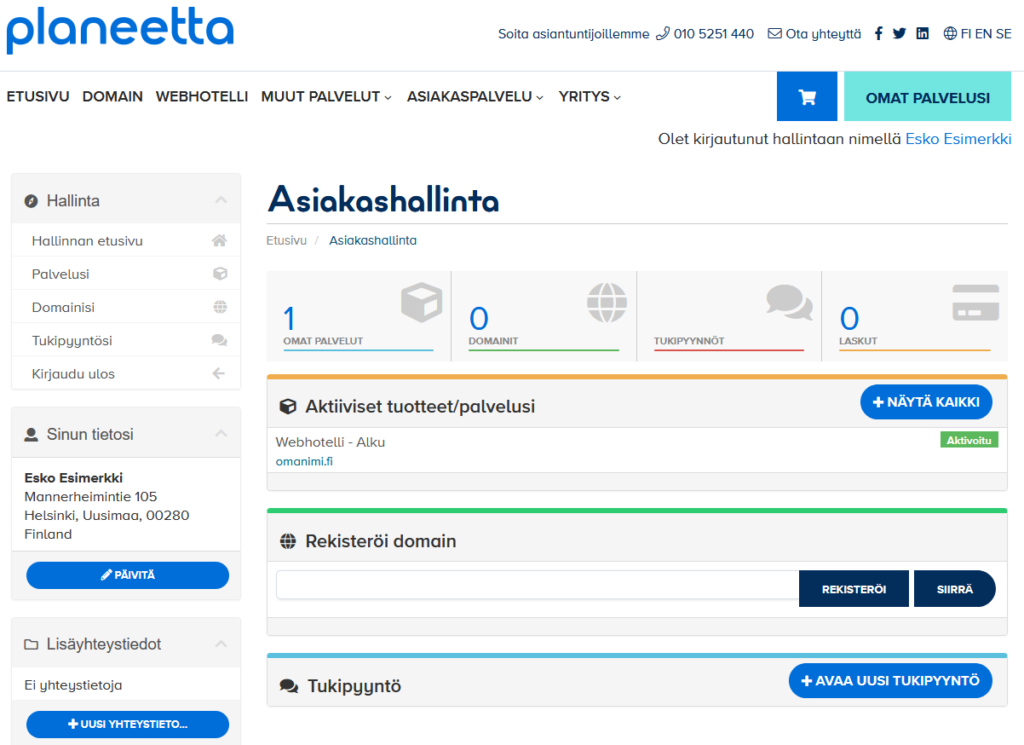Click the phone number 010 5251 440
Viewport: 1024px width, 745px height.
click(x=714, y=34)
